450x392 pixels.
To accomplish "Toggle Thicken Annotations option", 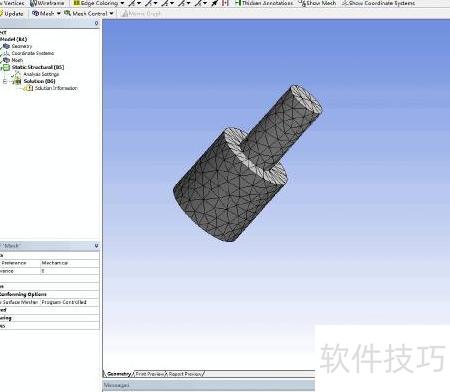I will [264, 3].
